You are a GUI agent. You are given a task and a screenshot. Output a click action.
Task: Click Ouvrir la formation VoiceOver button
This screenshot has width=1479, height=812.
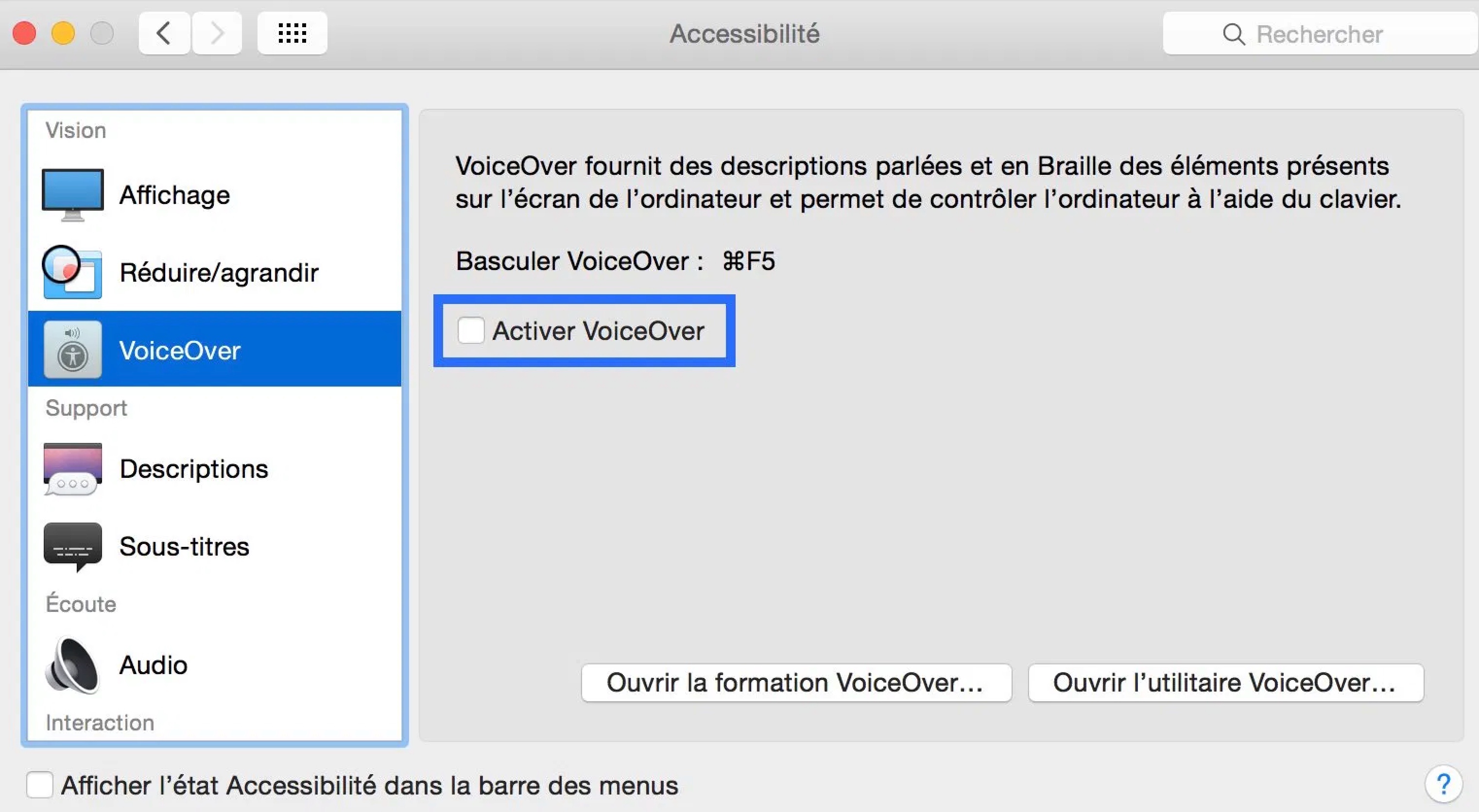pos(796,682)
